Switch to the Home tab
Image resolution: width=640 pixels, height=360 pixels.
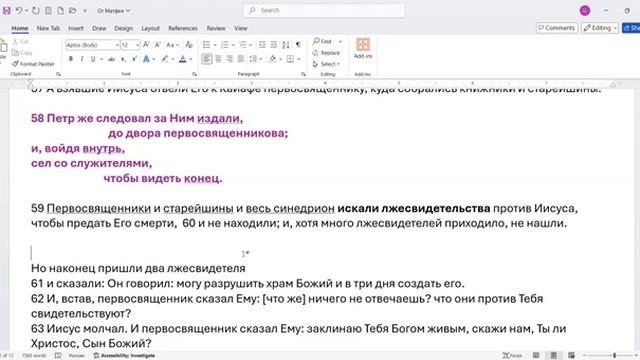tap(20, 28)
